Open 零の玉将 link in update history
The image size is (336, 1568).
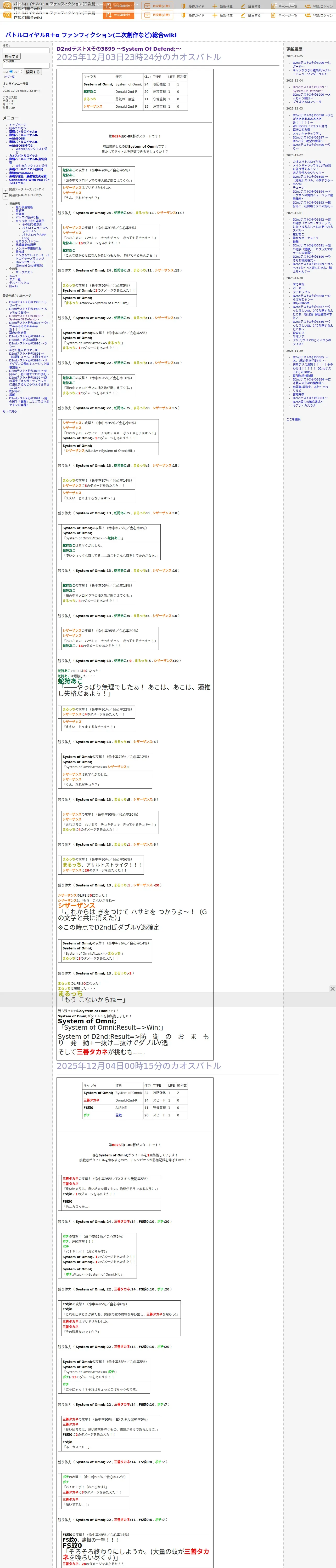(x=298, y=285)
